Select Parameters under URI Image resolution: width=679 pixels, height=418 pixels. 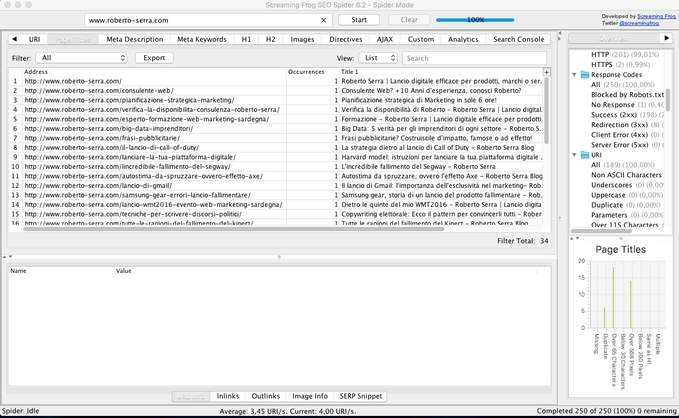[609, 215]
